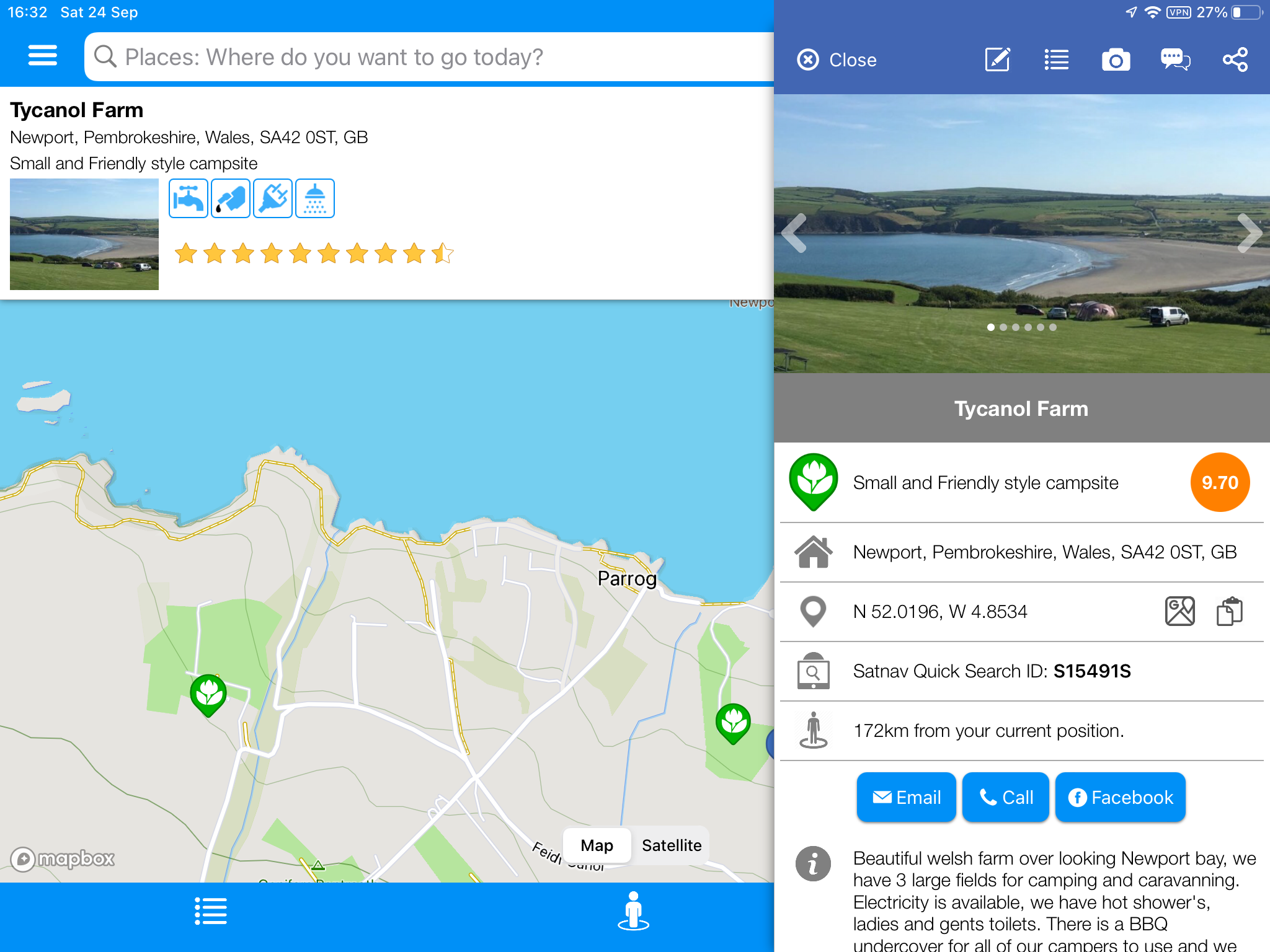Copy coordinates with clipboard icon

coord(1230,612)
